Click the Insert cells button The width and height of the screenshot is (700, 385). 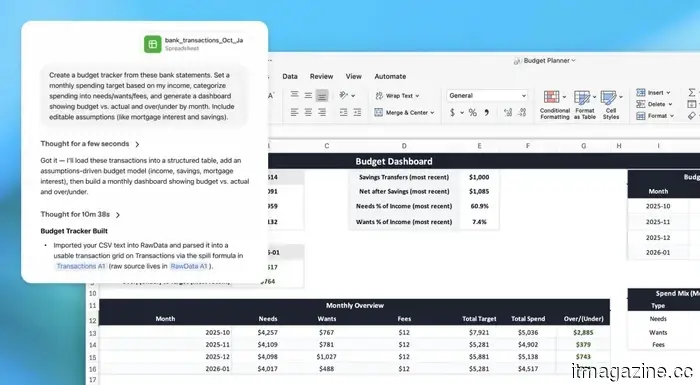653,92
